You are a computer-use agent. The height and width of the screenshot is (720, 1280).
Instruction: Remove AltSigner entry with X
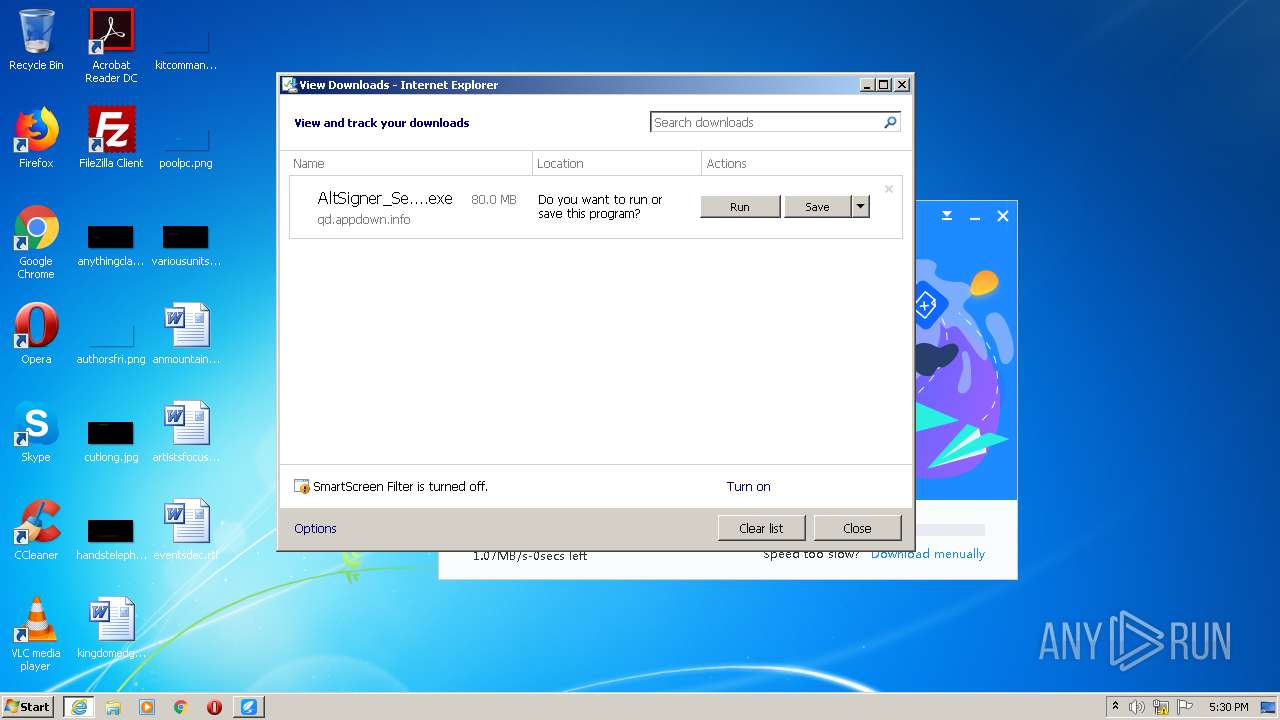click(888, 189)
